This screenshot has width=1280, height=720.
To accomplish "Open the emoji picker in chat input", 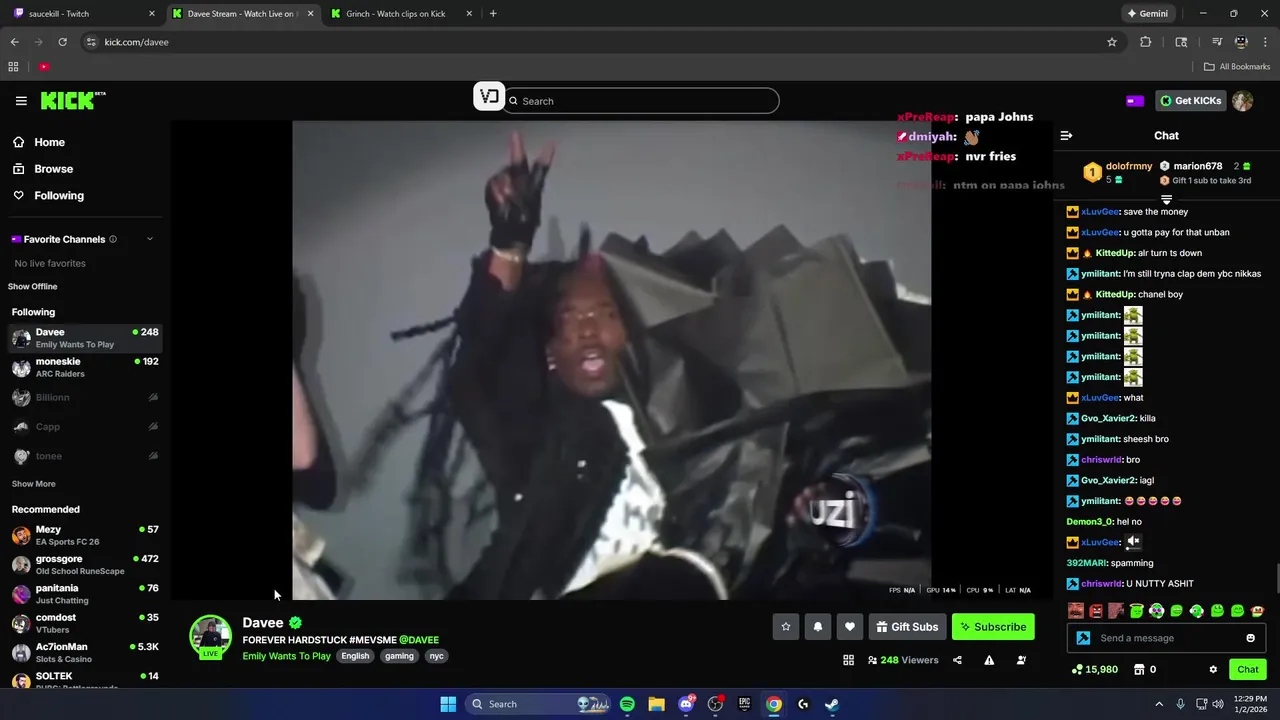I will 1250,638.
